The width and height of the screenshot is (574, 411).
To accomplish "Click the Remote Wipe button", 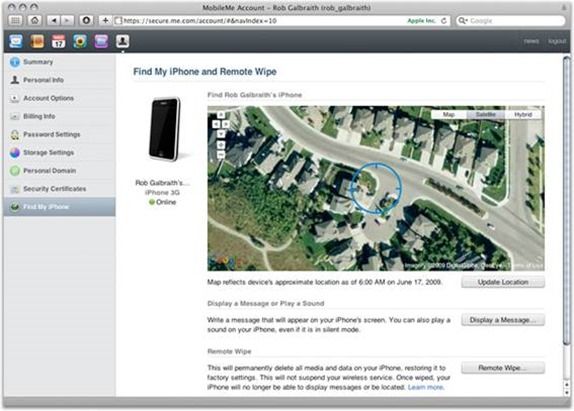I will (503, 368).
